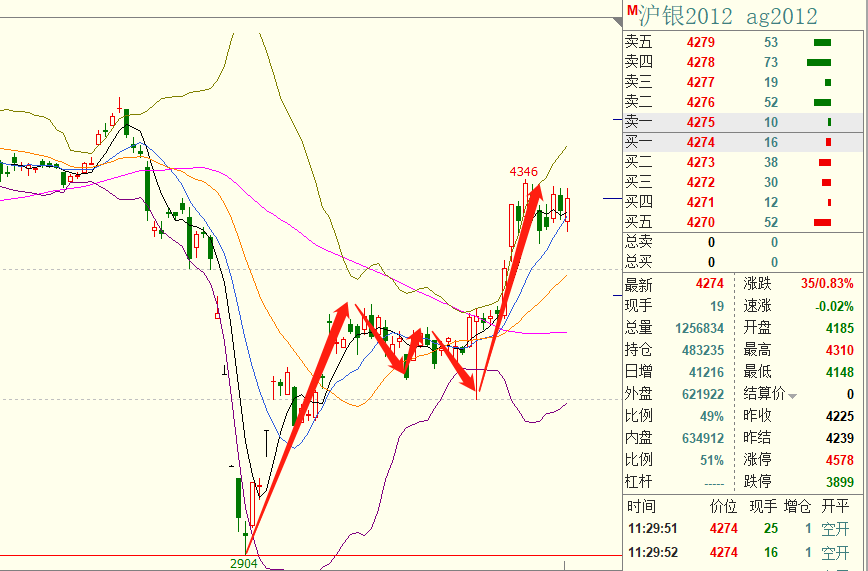Click the 持仓 value 483235
Image resolution: width=868 pixels, height=571 pixels.
pyautogui.click(x=702, y=350)
